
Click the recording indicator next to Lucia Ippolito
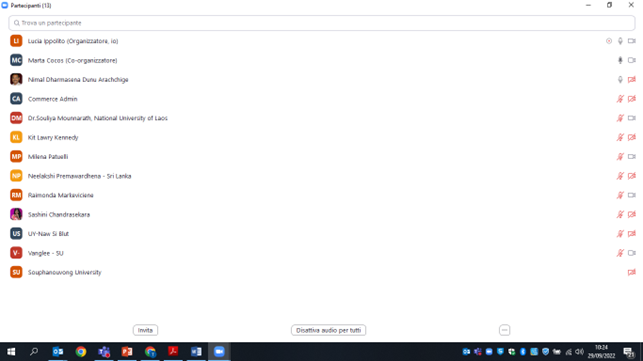click(609, 41)
